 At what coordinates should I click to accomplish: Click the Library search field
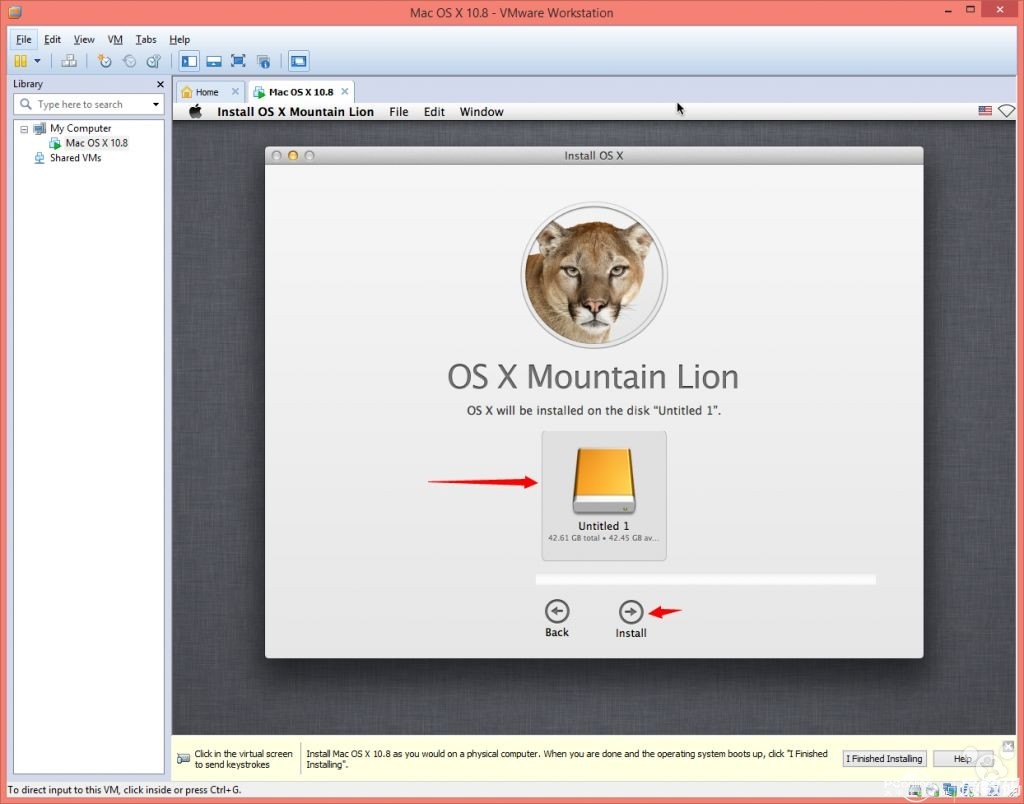(x=88, y=105)
